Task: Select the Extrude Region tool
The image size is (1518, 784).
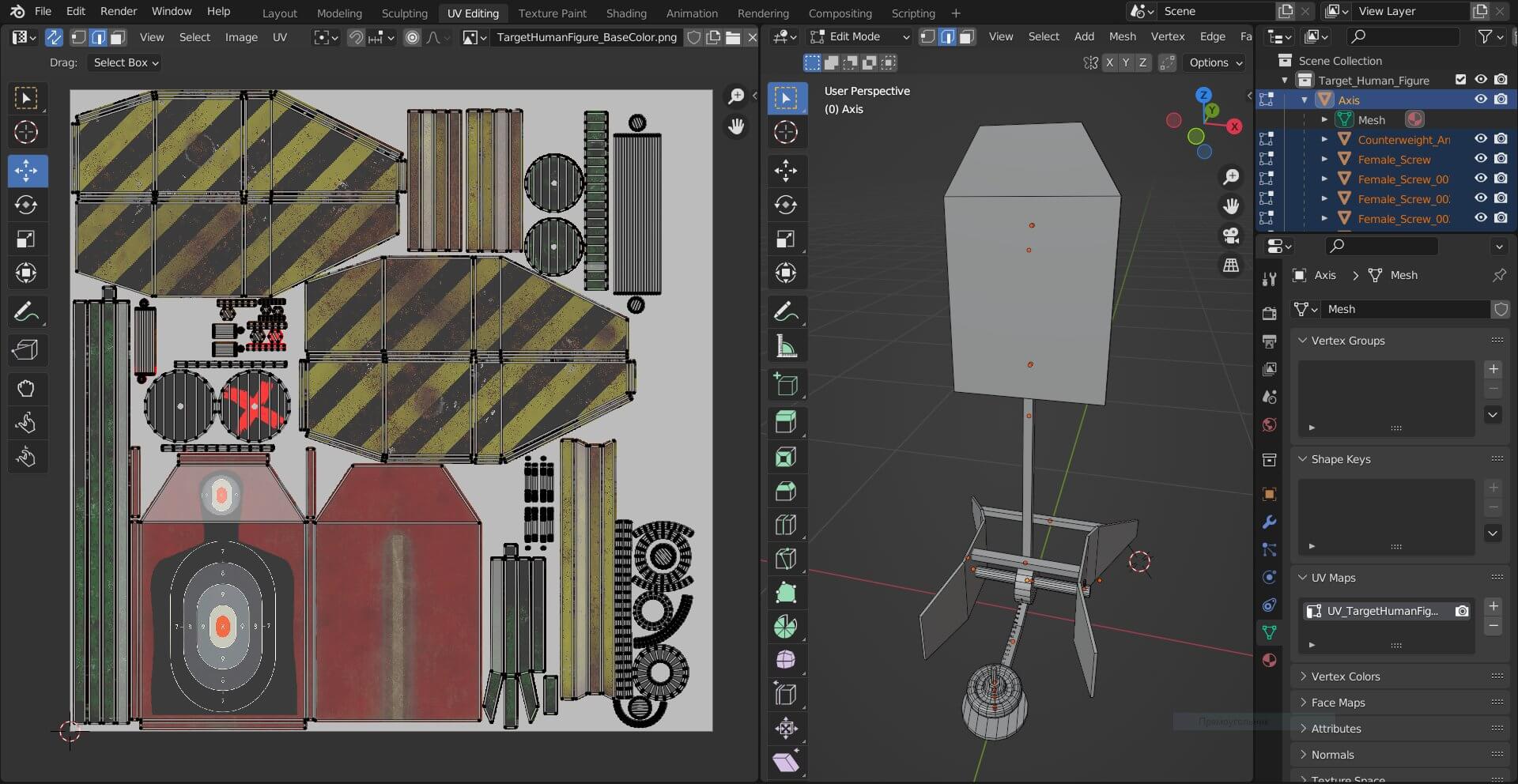Action: click(786, 422)
